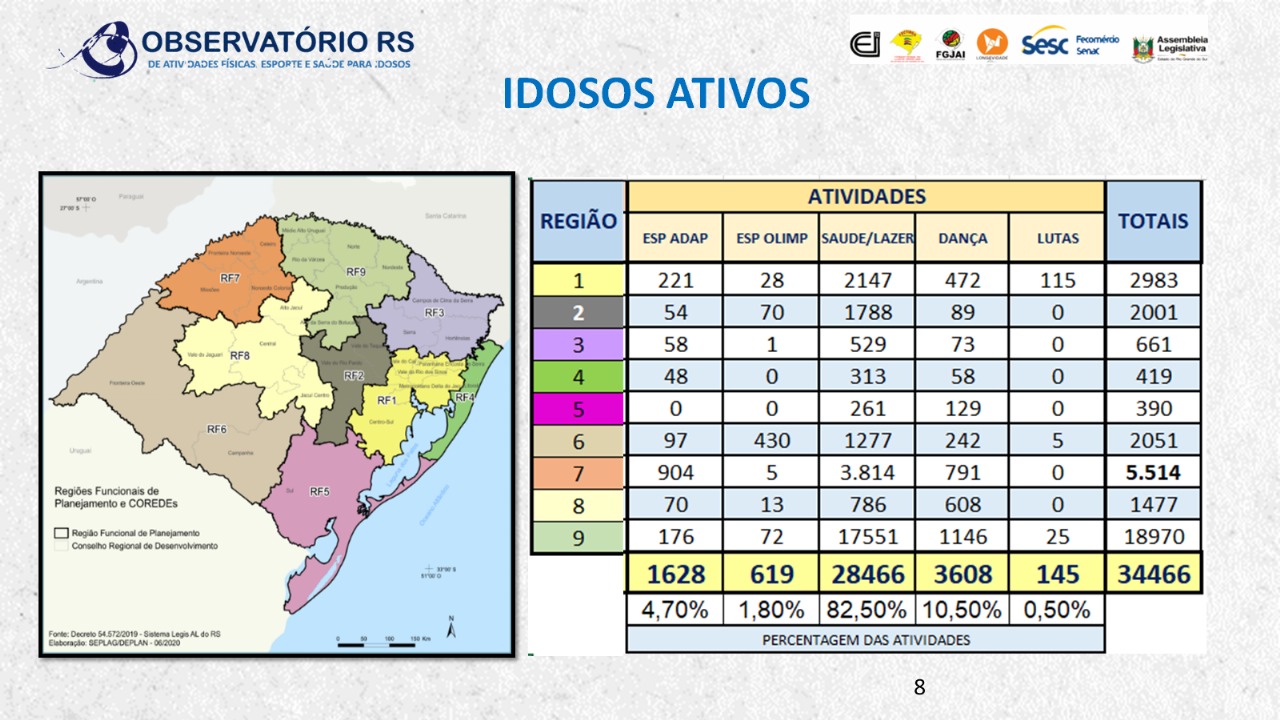Click the bold 5.514 total cell
1280x720 pixels.
point(1153,472)
